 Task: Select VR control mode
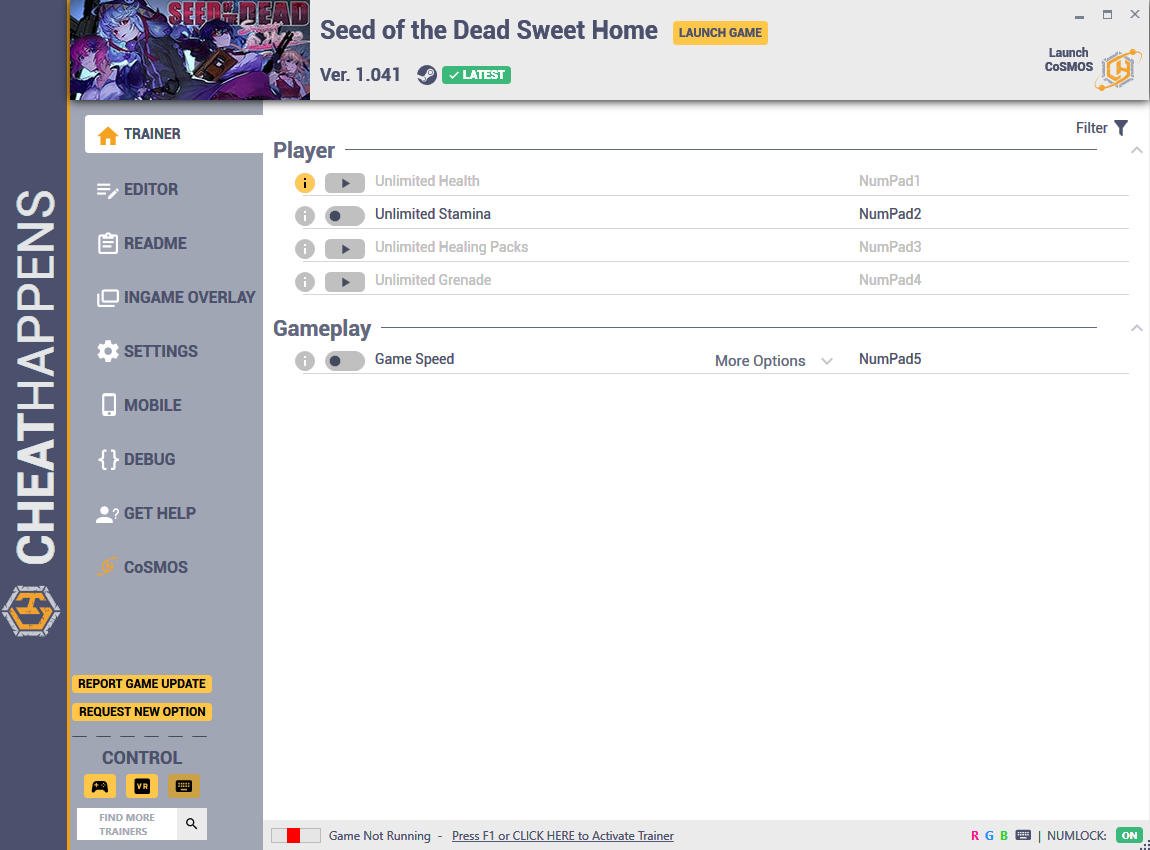pyautogui.click(x=141, y=786)
